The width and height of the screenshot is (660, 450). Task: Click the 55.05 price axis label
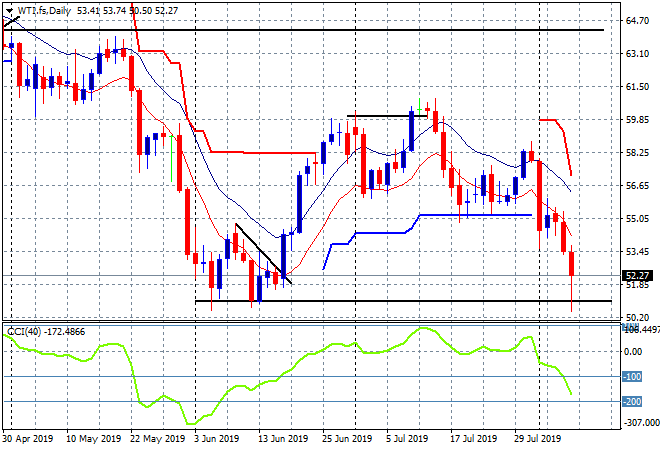point(637,218)
